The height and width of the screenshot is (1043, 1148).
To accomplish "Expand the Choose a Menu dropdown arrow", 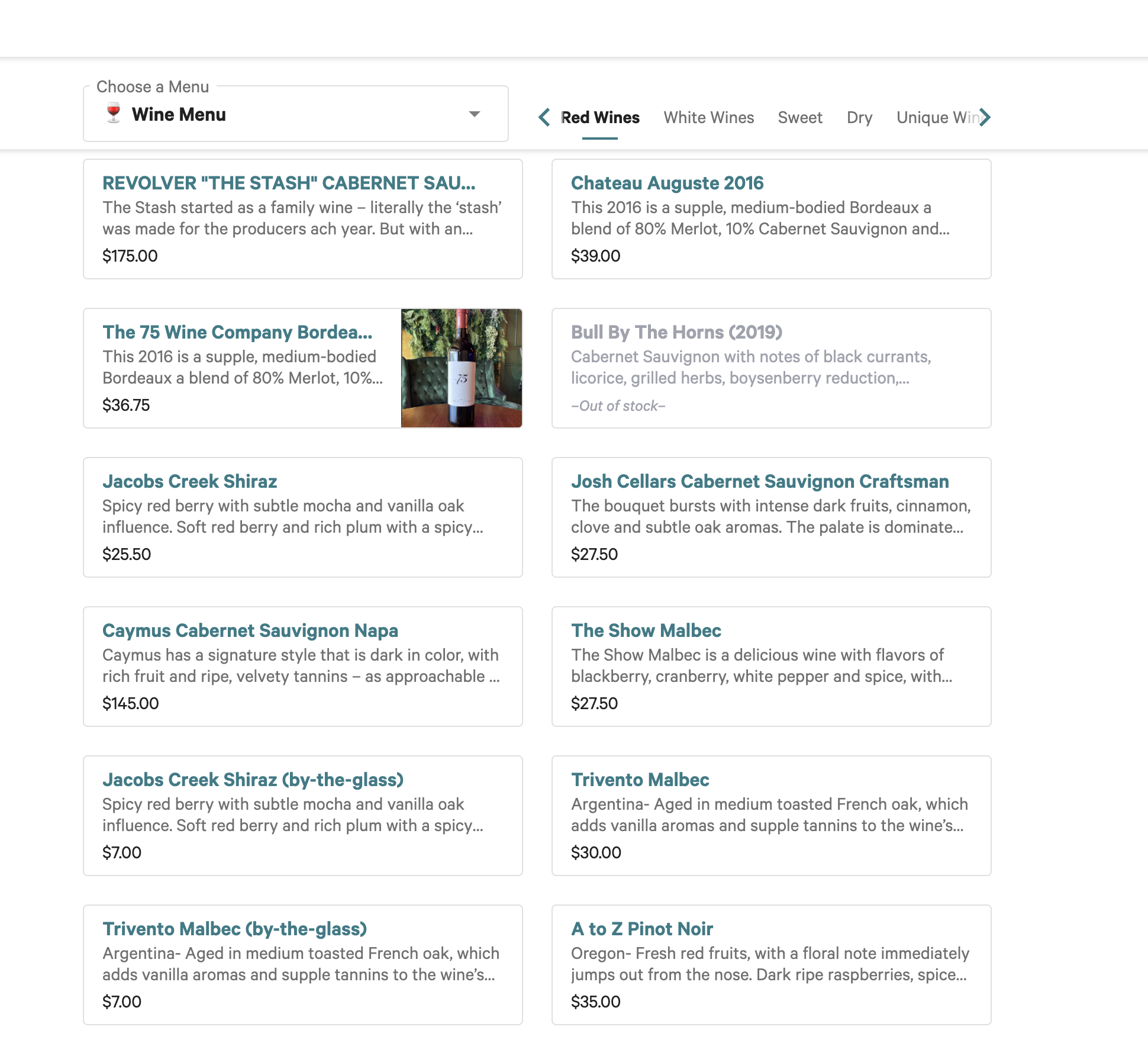I will (474, 114).
